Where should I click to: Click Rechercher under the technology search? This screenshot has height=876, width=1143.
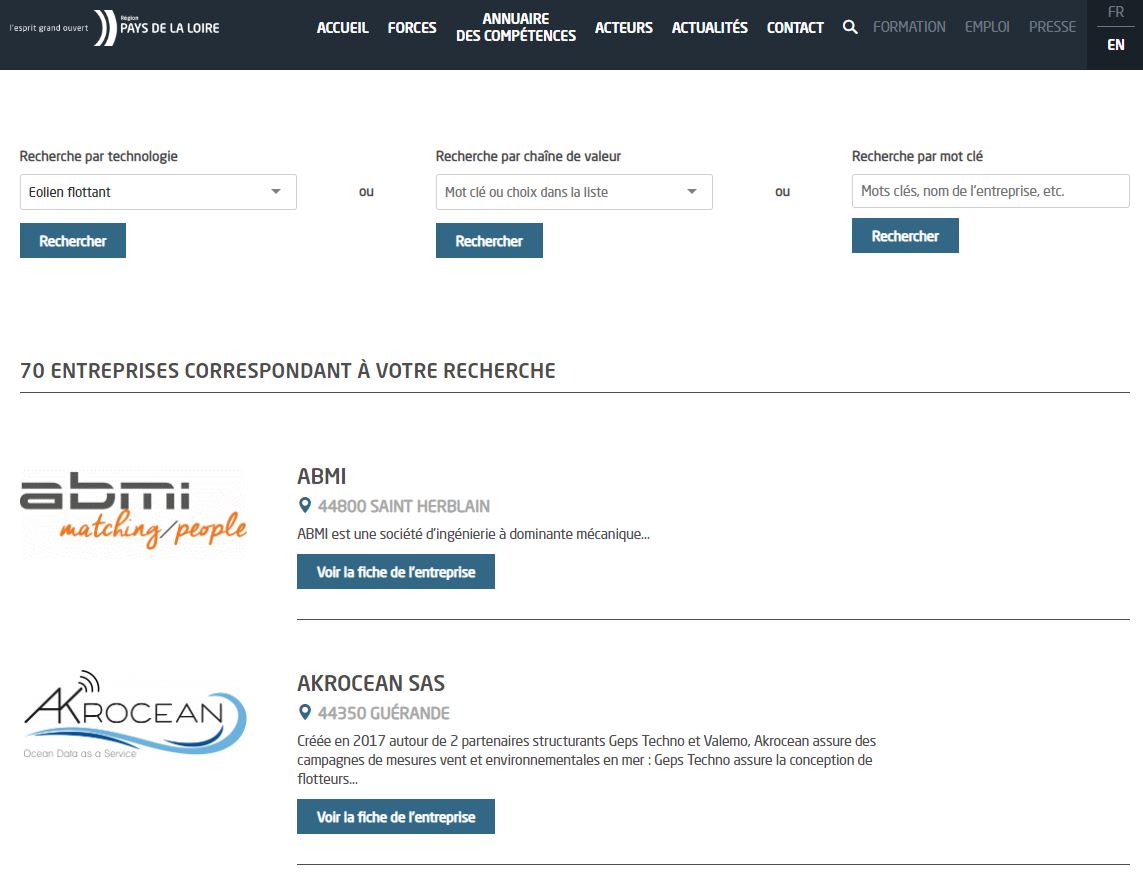click(x=72, y=240)
